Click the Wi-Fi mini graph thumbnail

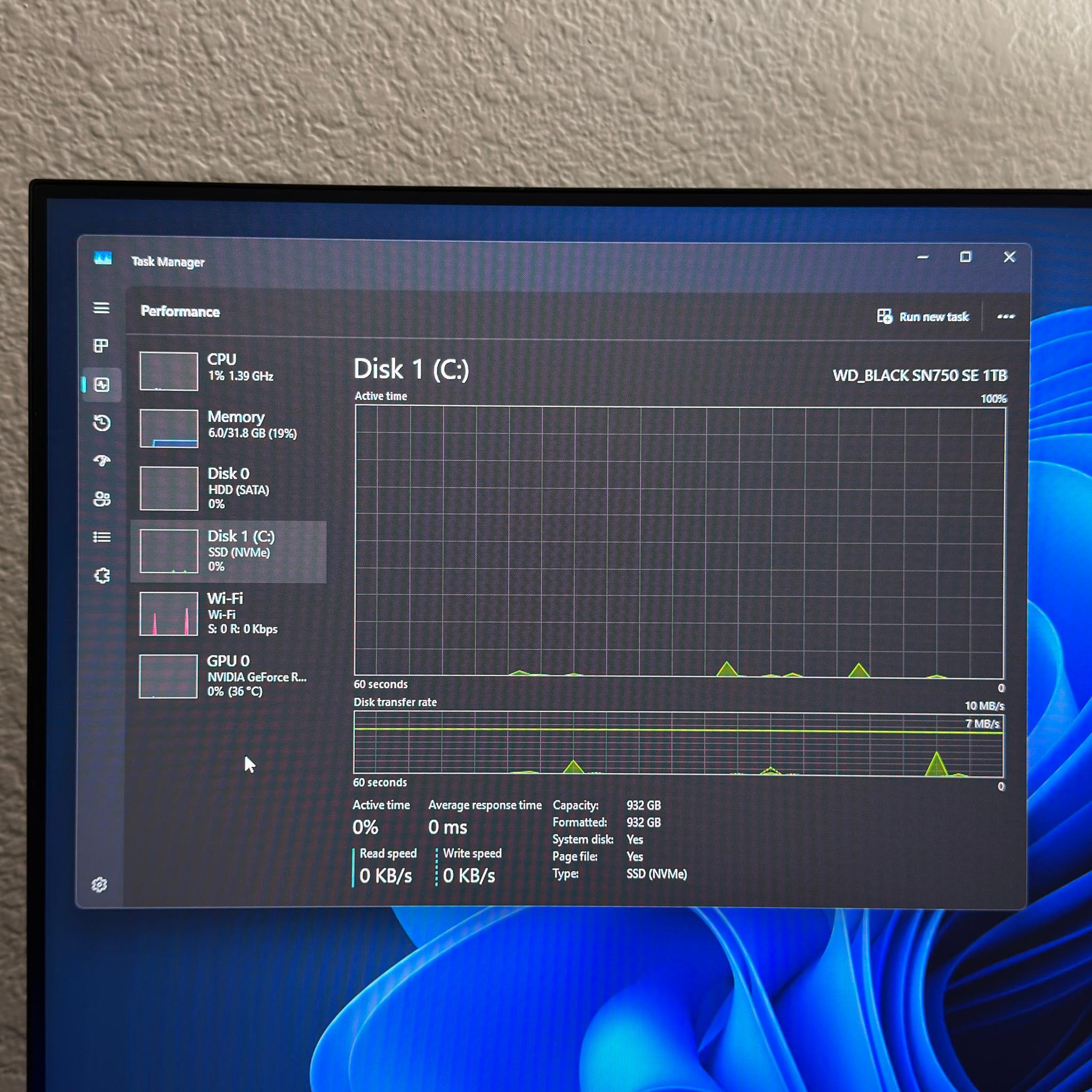168,614
